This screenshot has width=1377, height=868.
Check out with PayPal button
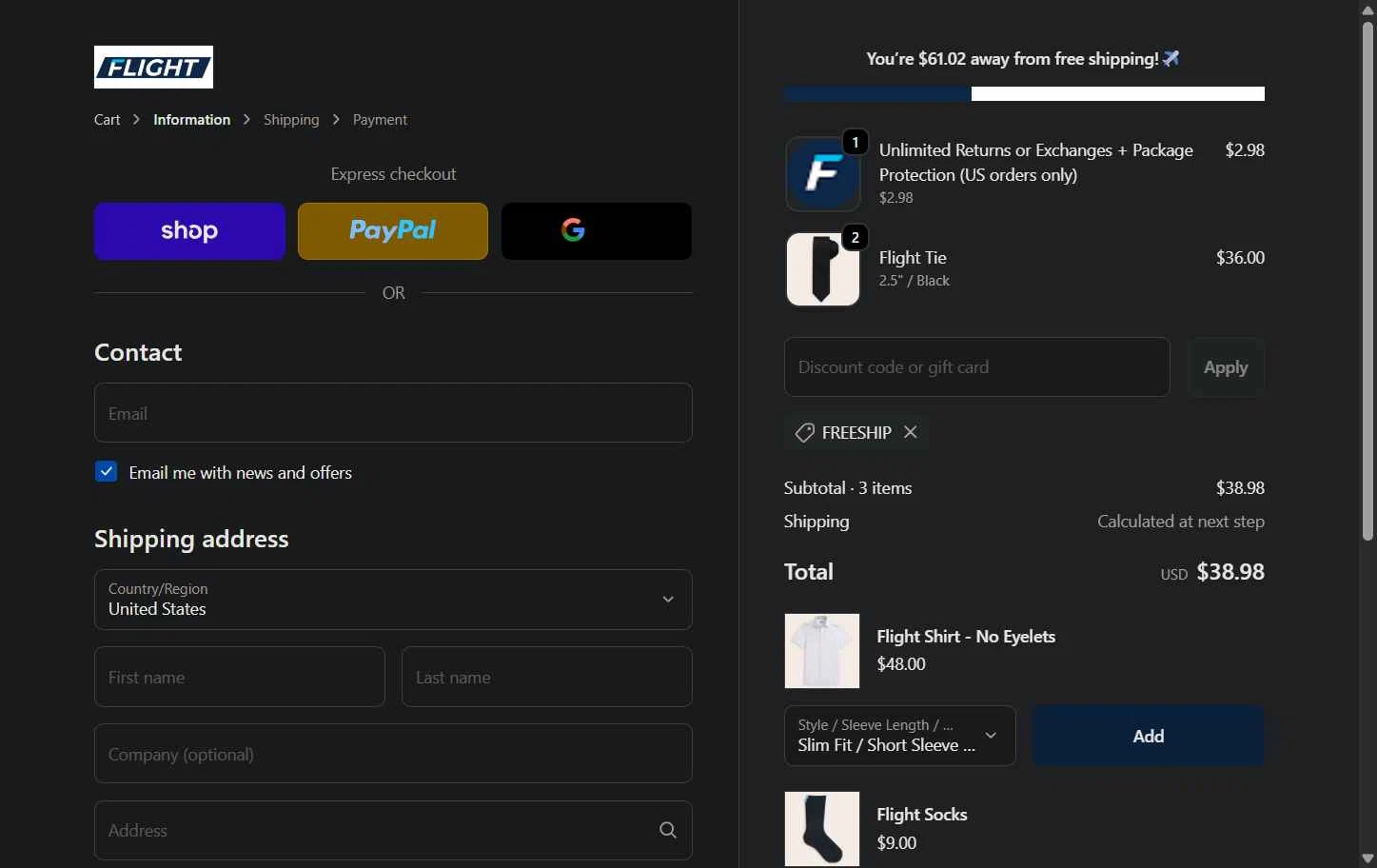(393, 231)
